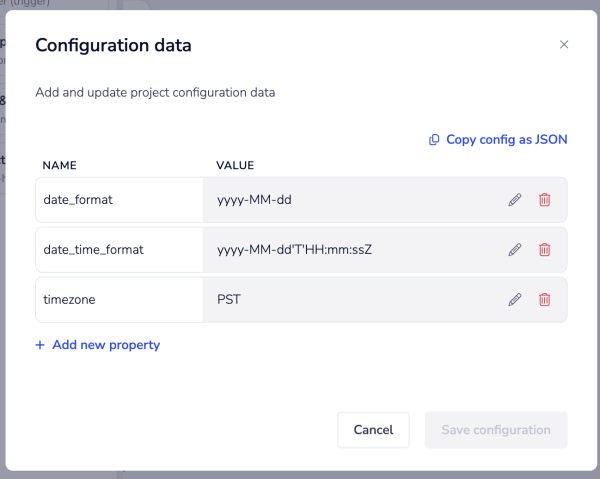This screenshot has width=600, height=479.
Task: Remove date_time_format using its trash icon
Action: [544, 249]
